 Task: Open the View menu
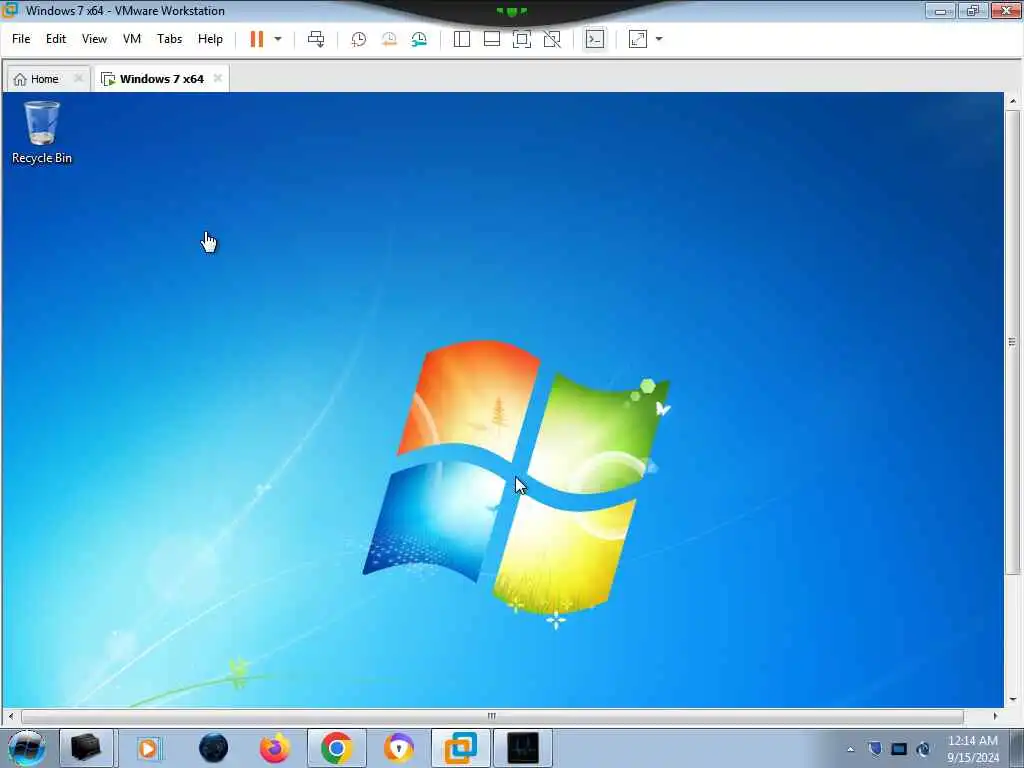tap(94, 39)
